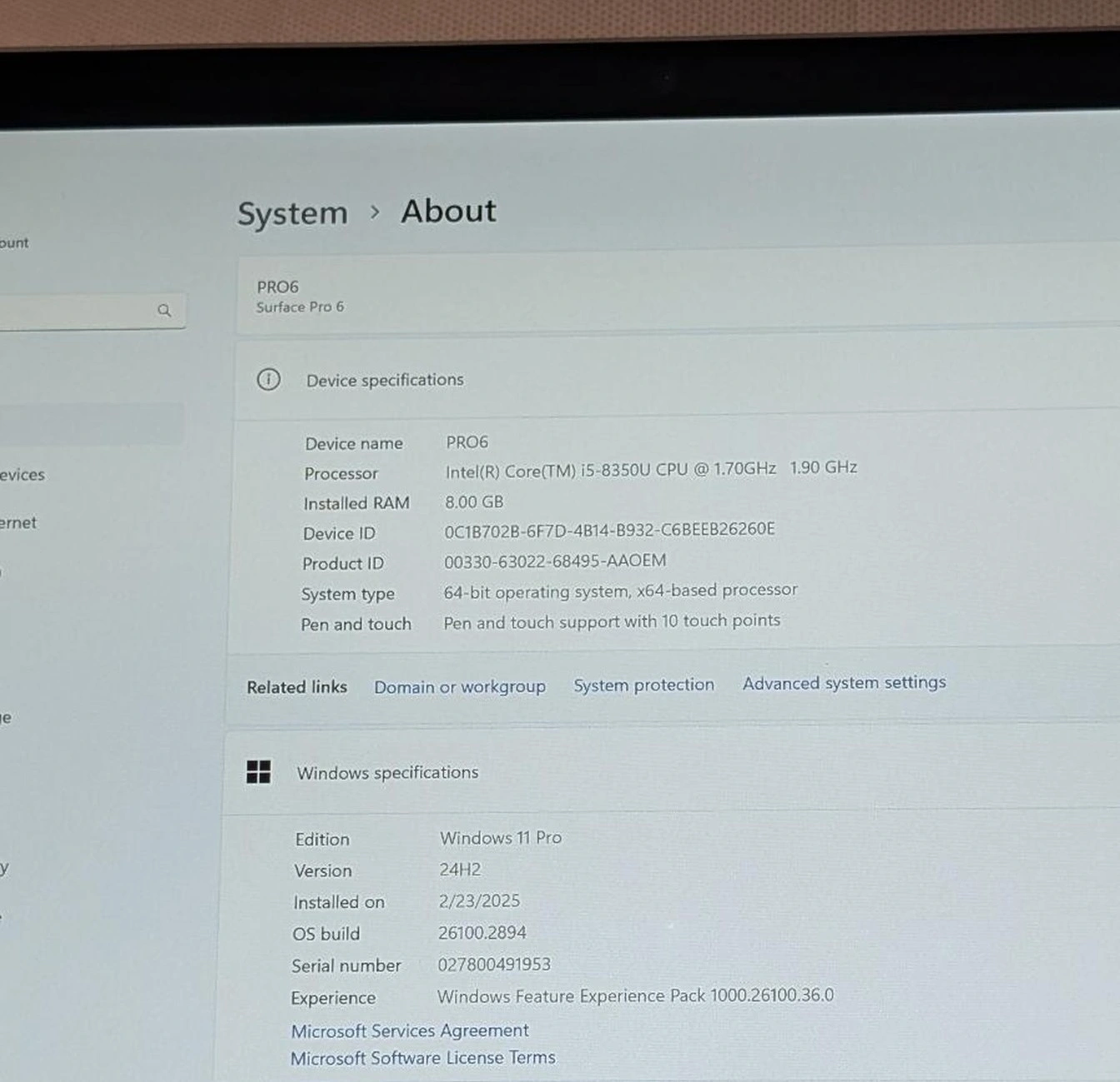1120x1082 pixels.
Task: Click the Windows Feature Experience Pack value
Action: pyautogui.click(x=635, y=995)
